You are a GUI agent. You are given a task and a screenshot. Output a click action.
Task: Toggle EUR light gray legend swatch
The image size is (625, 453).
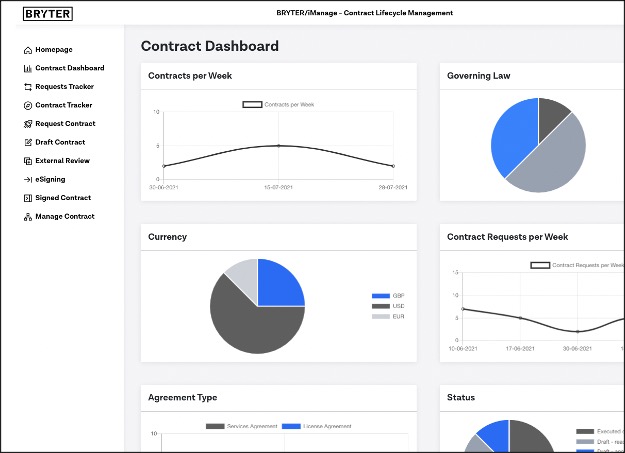tap(381, 317)
